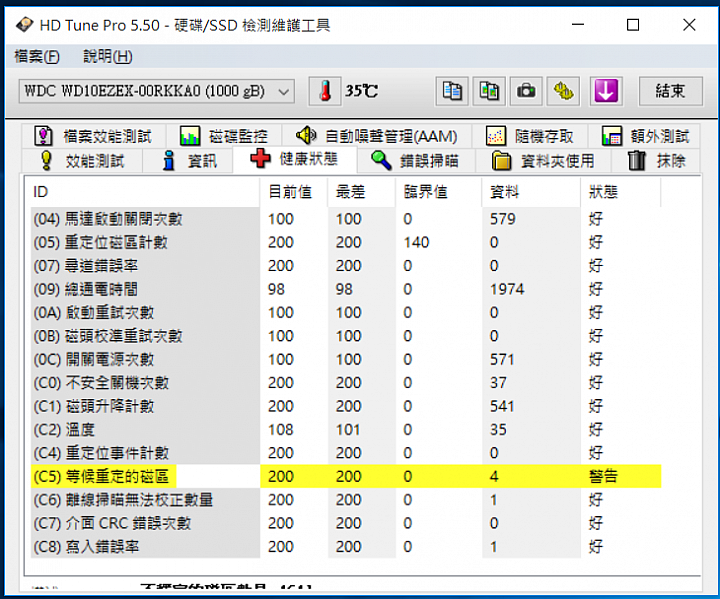The image size is (720, 599).
Task: Select the (C4) 重定位事件計數 row
Action: click(346, 453)
